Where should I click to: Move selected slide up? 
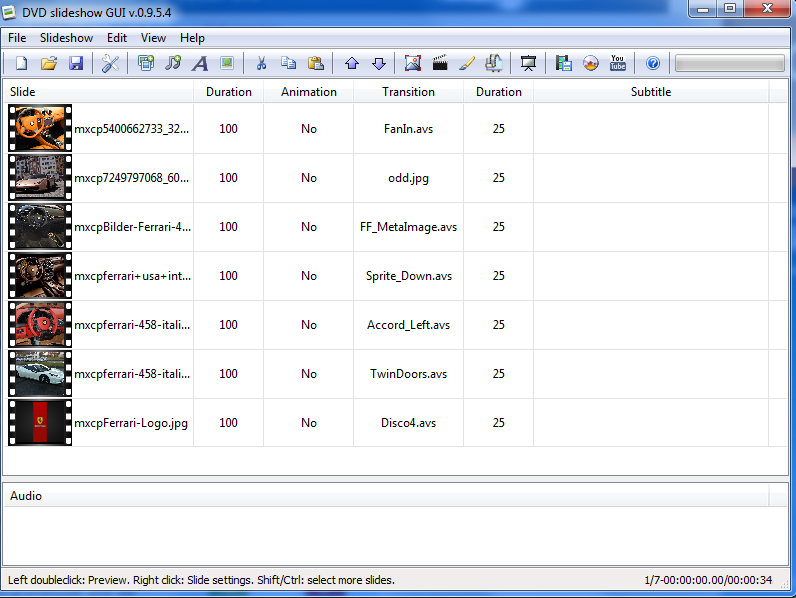tap(352, 63)
